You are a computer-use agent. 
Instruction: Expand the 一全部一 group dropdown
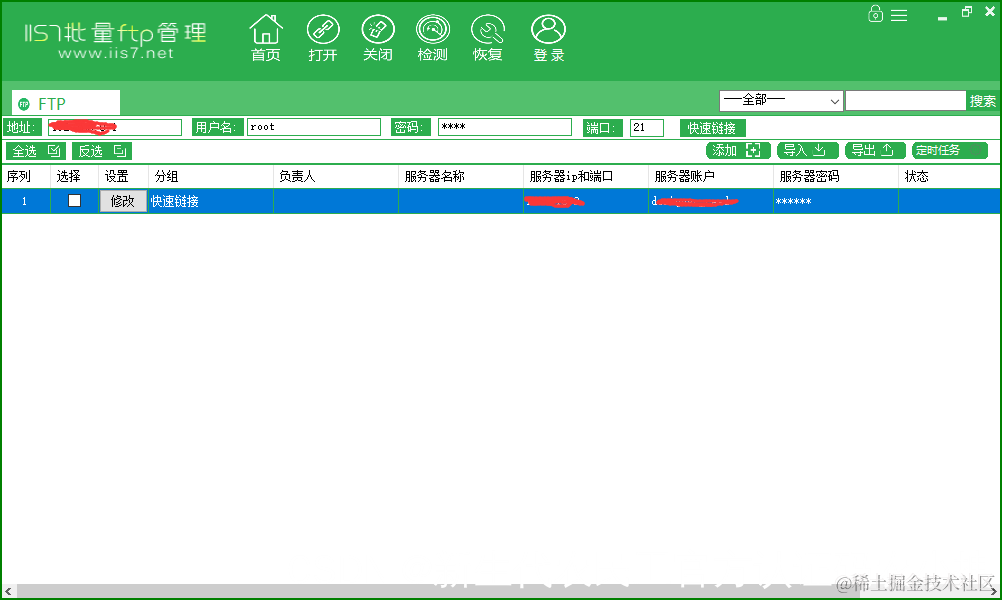(x=781, y=101)
